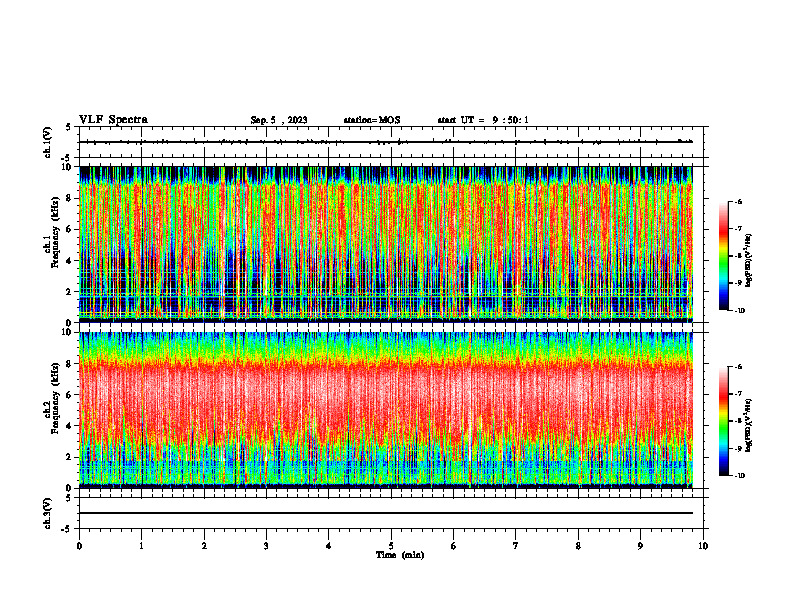792x612 pixels.
Task: Click time axis tick label "8"
Action: (x=578, y=546)
